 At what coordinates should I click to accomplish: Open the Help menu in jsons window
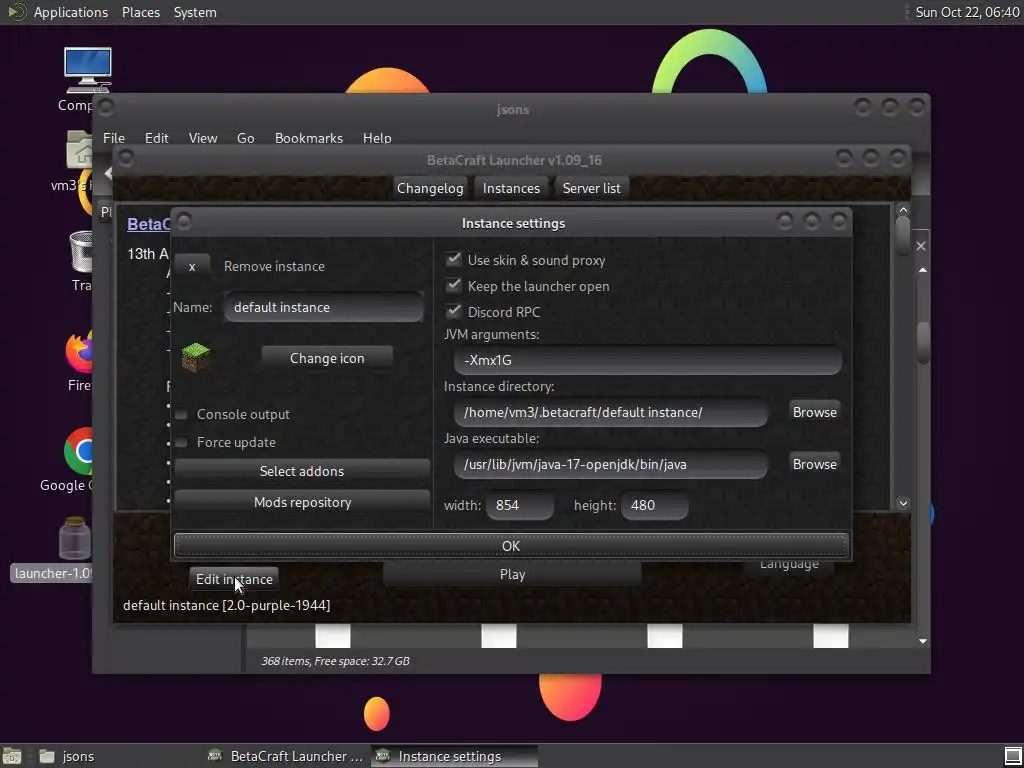[x=377, y=138]
